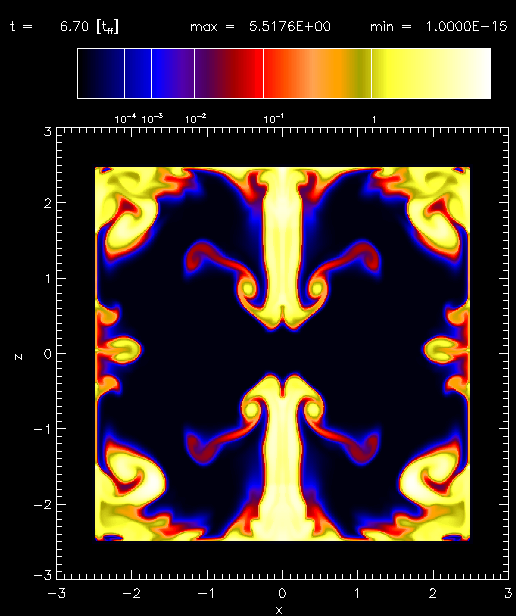This screenshot has height=616, width=516.
Task: Pick the pale yellow colorbar segment
Action: (x=431, y=73)
